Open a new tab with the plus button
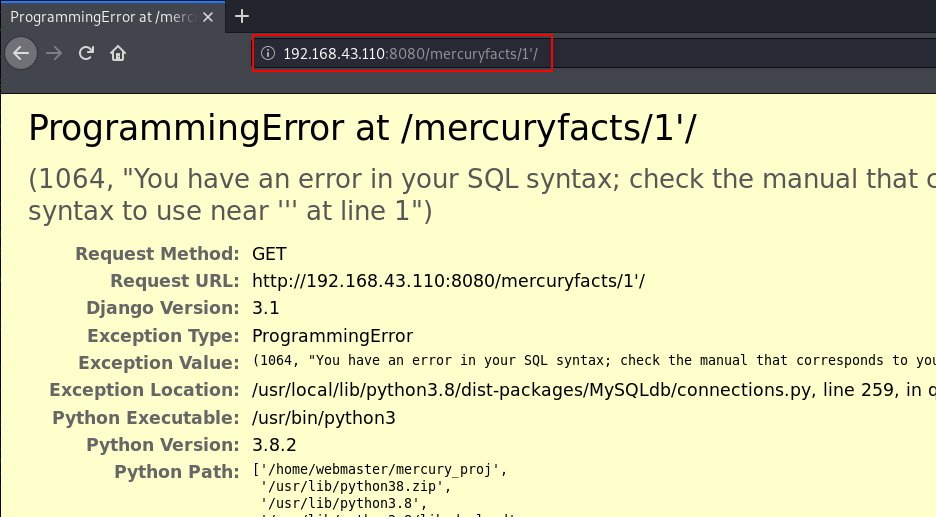 point(242,16)
